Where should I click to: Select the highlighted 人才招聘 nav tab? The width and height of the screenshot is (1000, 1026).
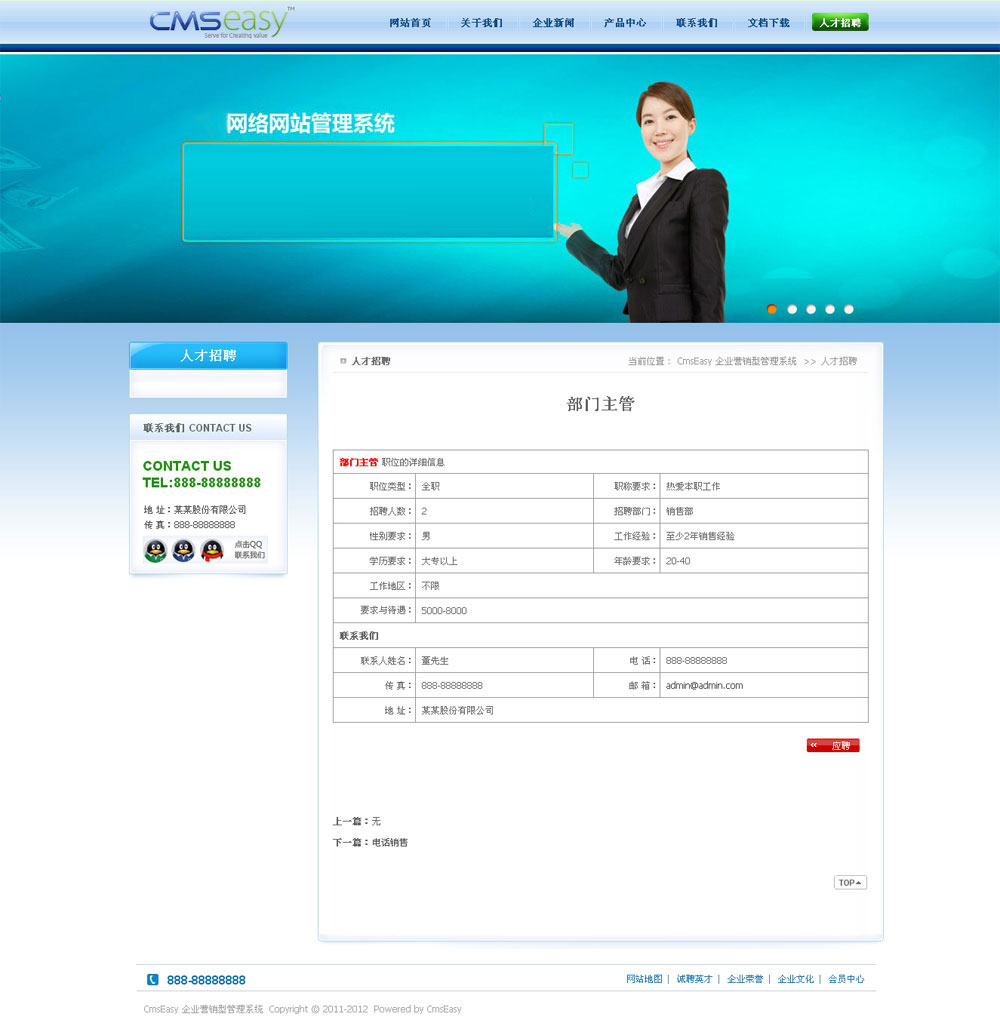tap(840, 22)
